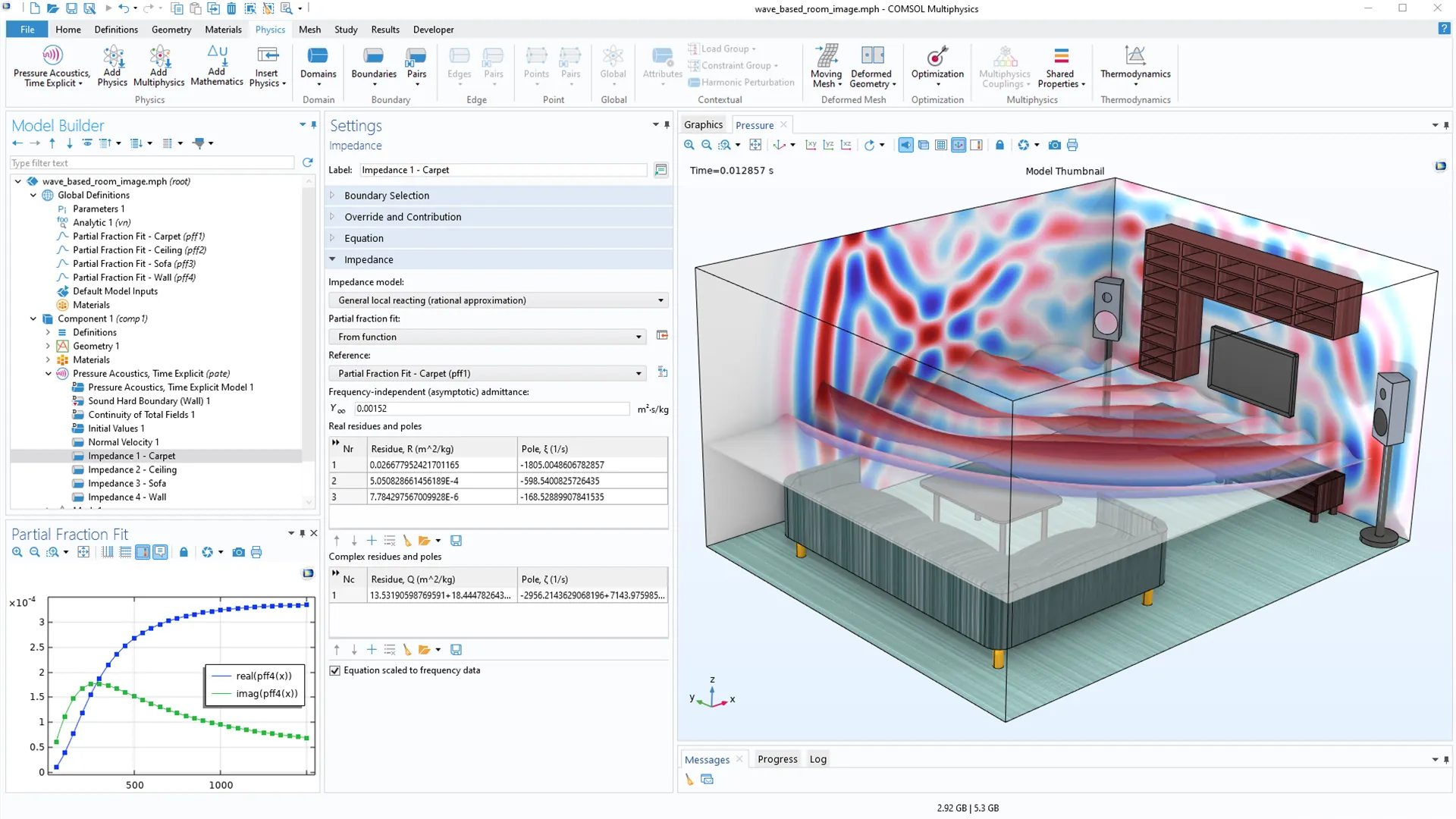
Task: Select Impedance 2 - Ceiling node
Action: [132, 469]
